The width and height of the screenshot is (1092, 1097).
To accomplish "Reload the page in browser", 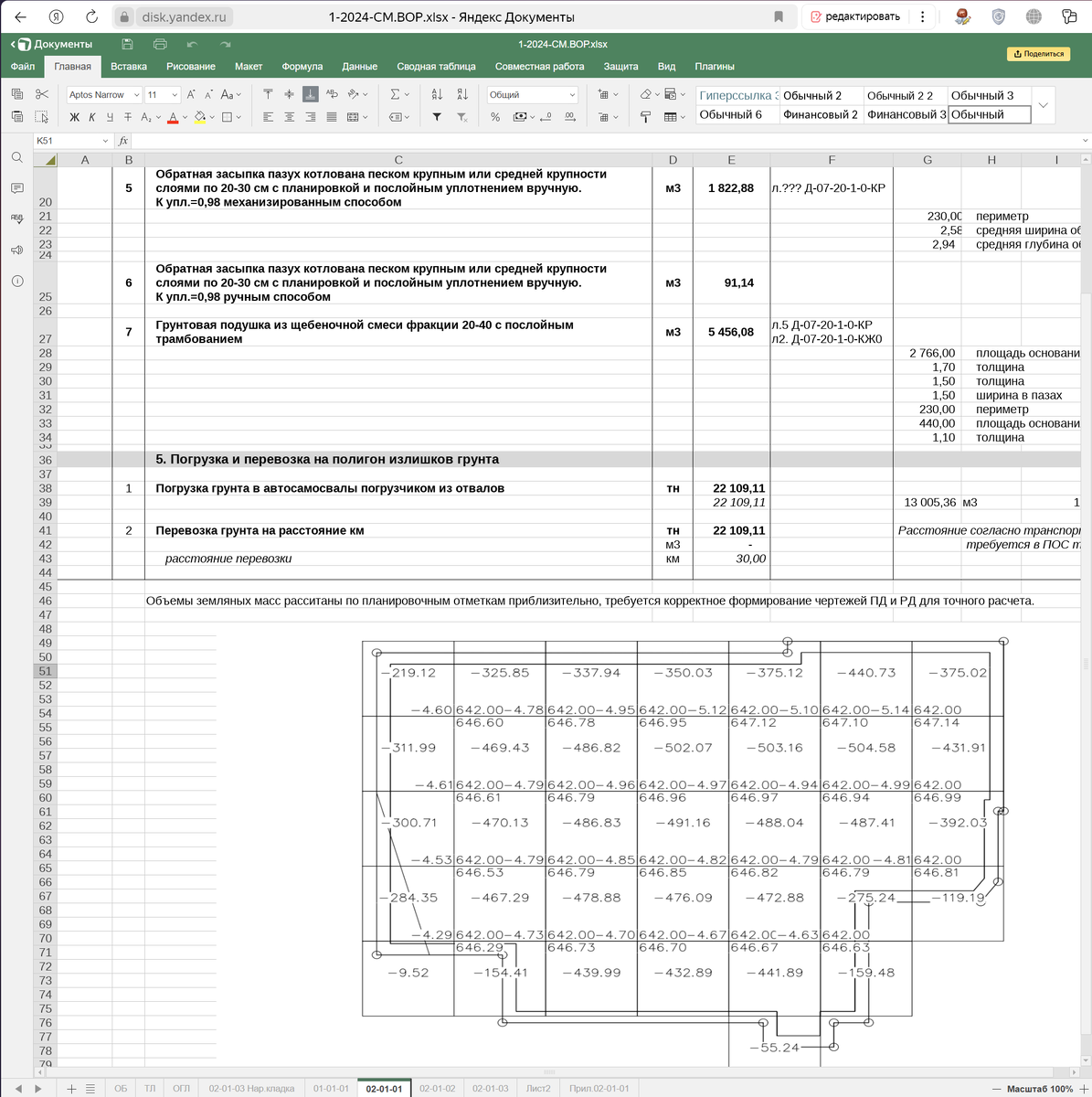I will click(x=91, y=16).
